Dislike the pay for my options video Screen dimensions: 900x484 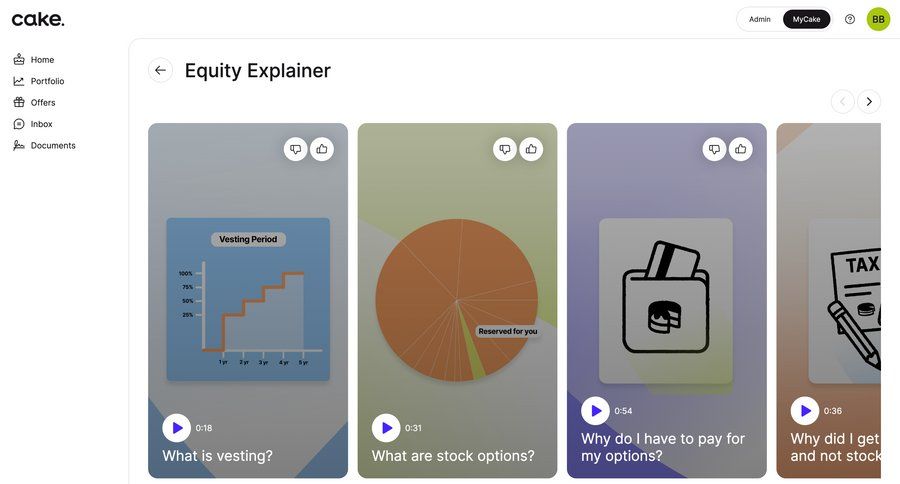coord(714,149)
